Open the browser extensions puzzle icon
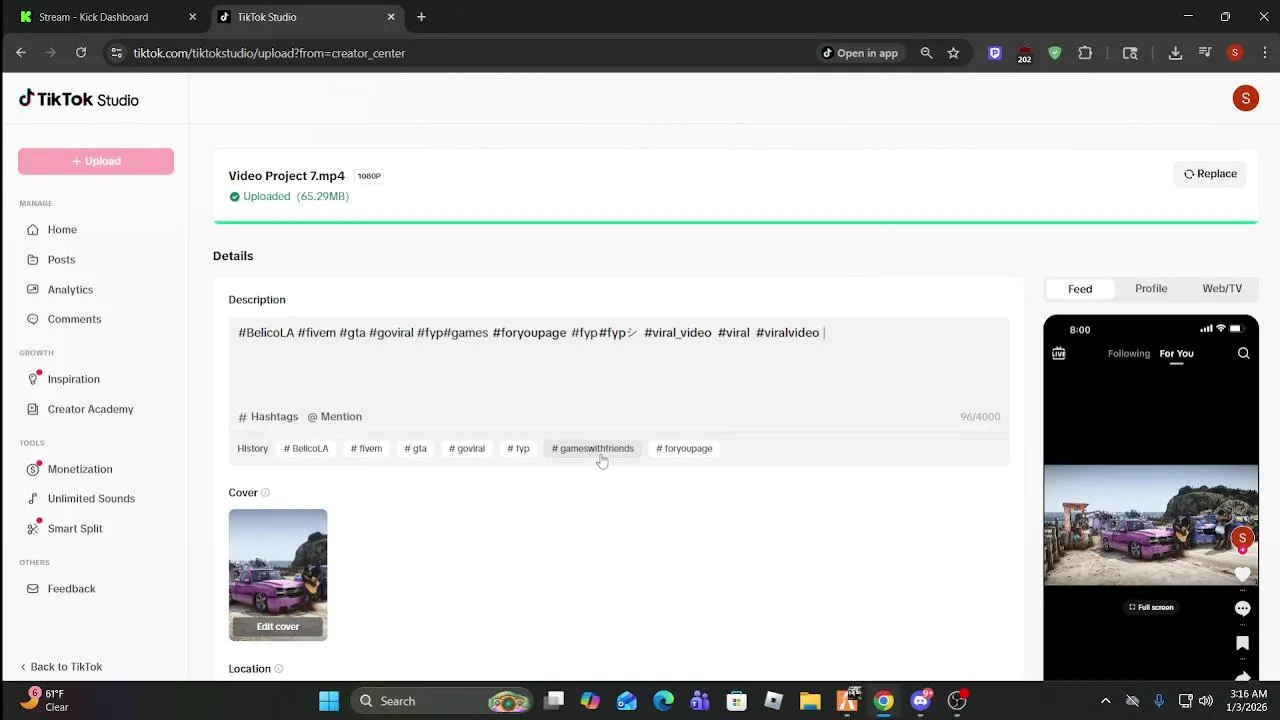This screenshot has height=720, width=1280. pos(1085,53)
